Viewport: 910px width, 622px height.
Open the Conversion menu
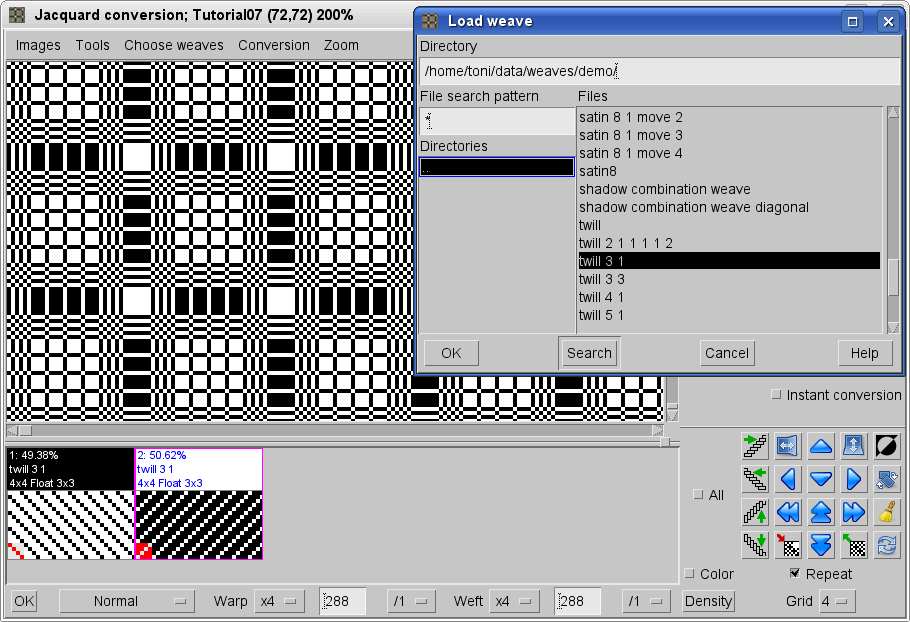(275, 45)
